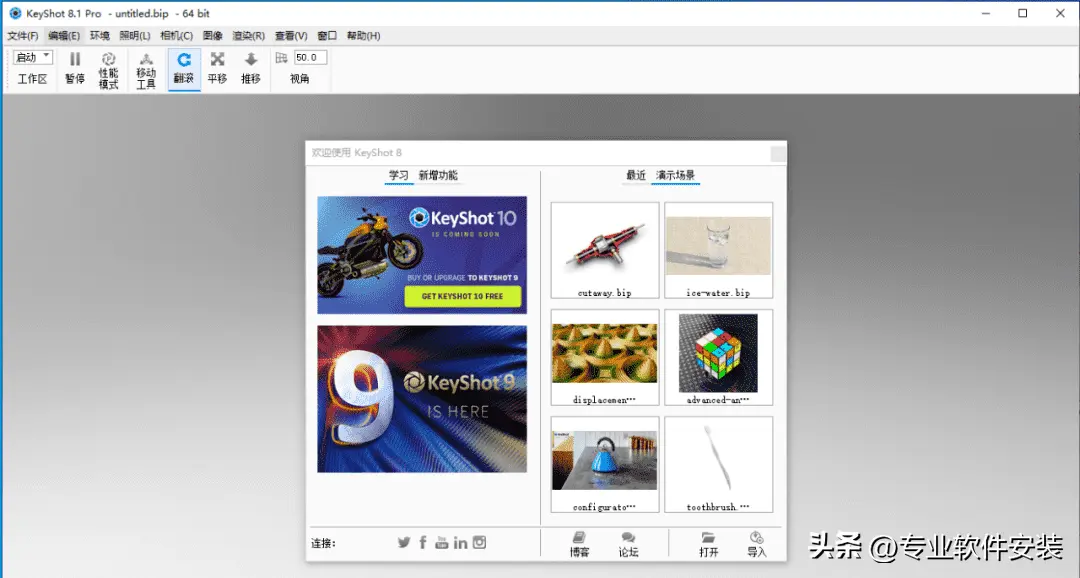Open the Render (渲染) menu
The height and width of the screenshot is (578, 1080).
click(249, 36)
